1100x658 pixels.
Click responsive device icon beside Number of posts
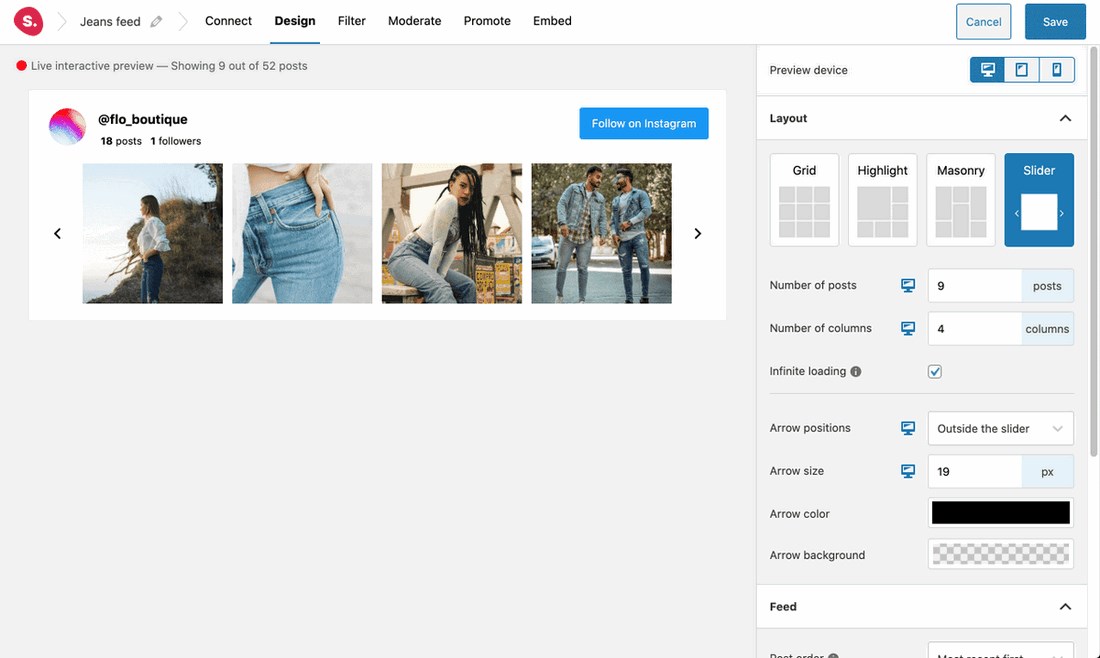tap(908, 286)
